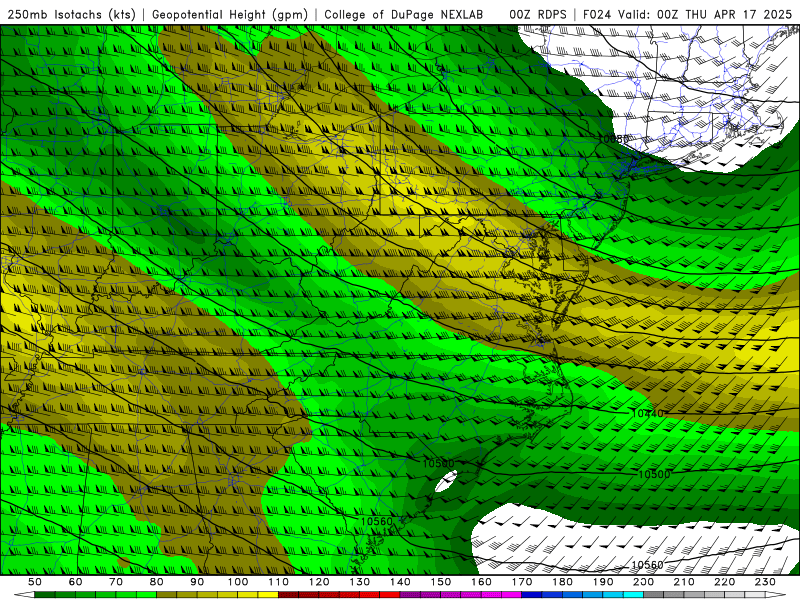
Task: Click the 80 kts color bar label
Action: pos(157,582)
